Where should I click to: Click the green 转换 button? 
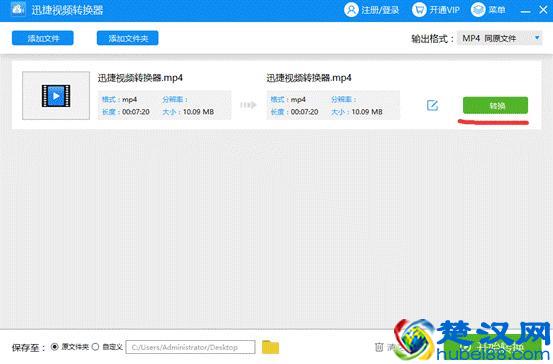495,105
